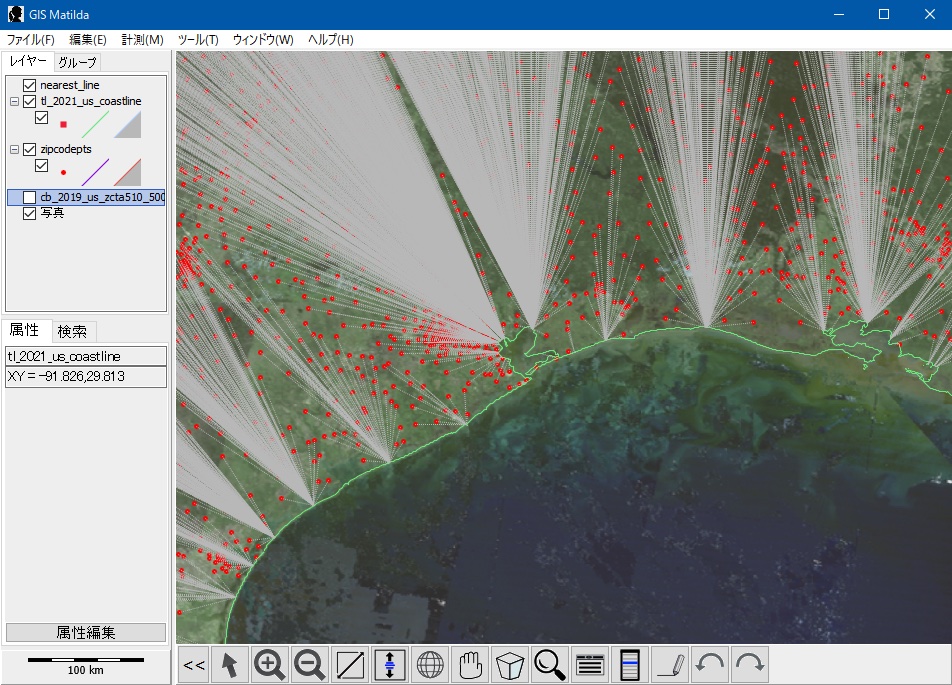Select the arrow pointer tool

pos(230,665)
